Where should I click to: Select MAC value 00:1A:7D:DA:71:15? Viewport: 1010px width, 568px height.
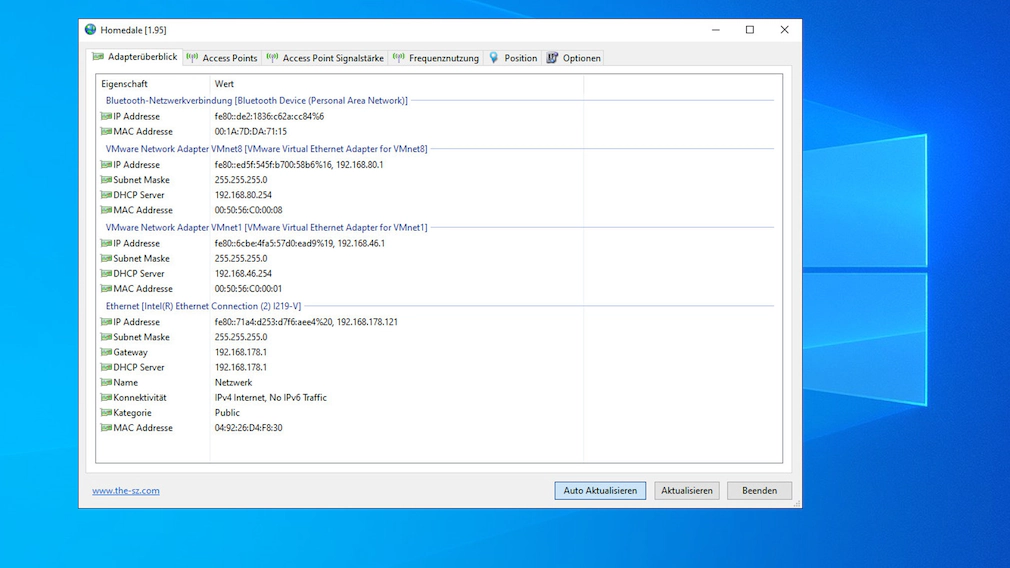pos(251,131)
